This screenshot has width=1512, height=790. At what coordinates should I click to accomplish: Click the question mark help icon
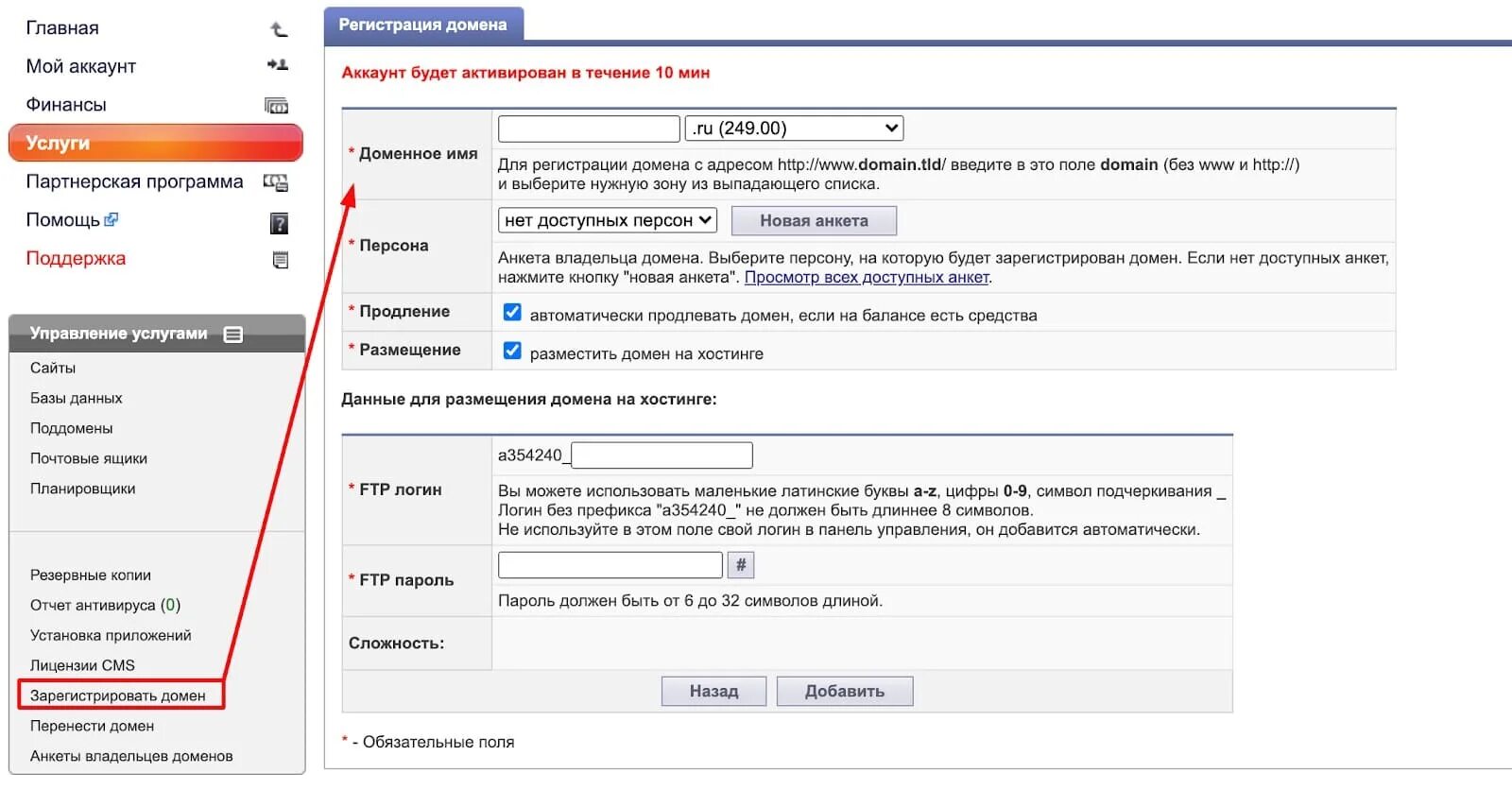[x=279, y=224]
